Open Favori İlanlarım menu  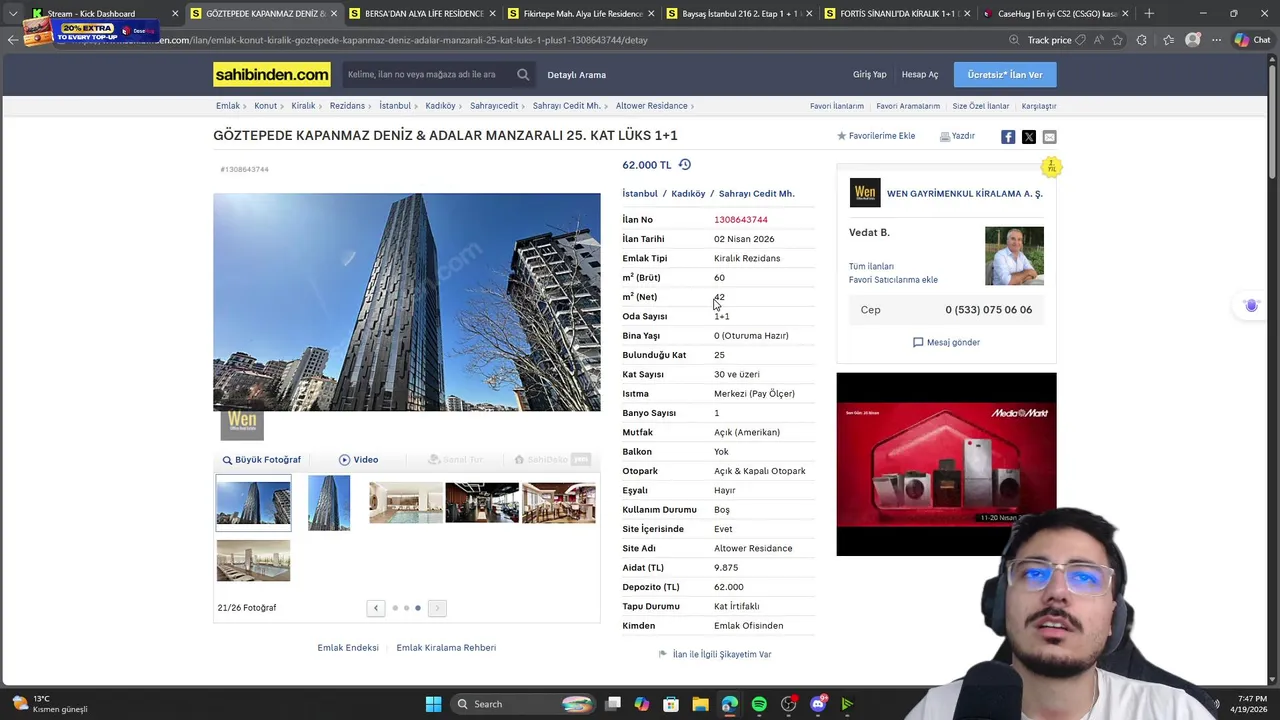[837, 106]
